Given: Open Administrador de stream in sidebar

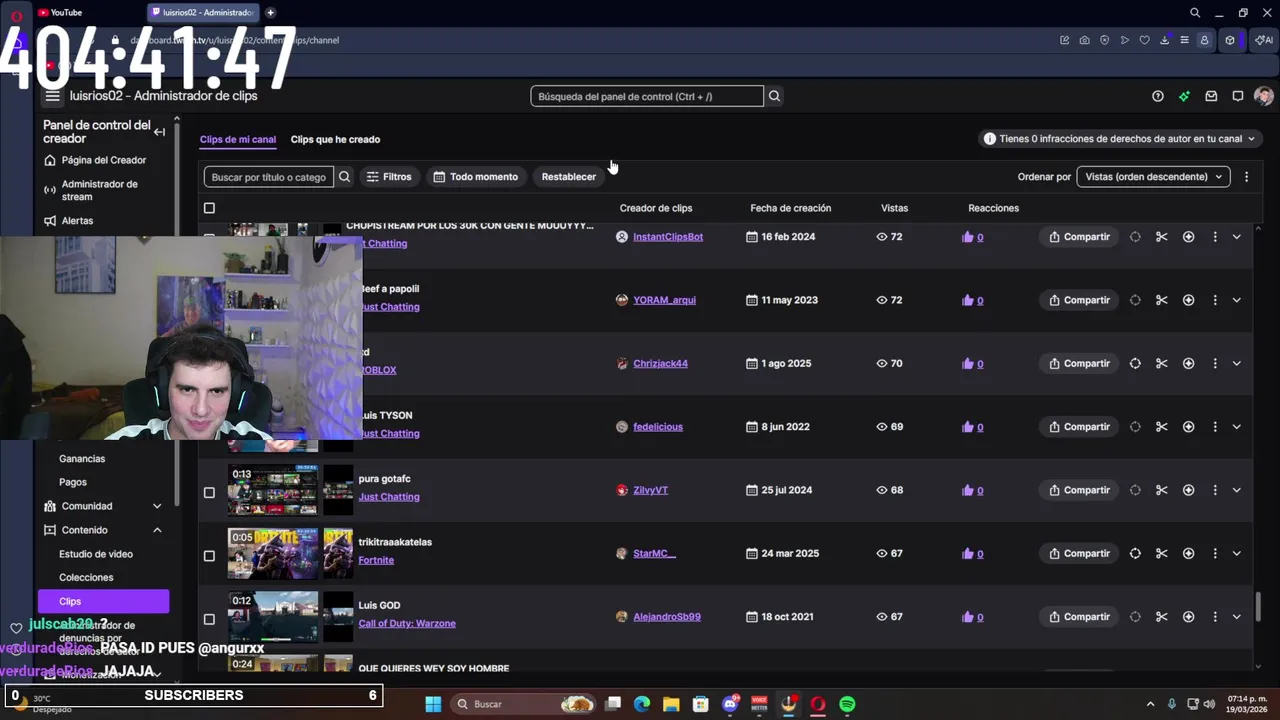Looking at the screenshot, I should click(99, 190).
